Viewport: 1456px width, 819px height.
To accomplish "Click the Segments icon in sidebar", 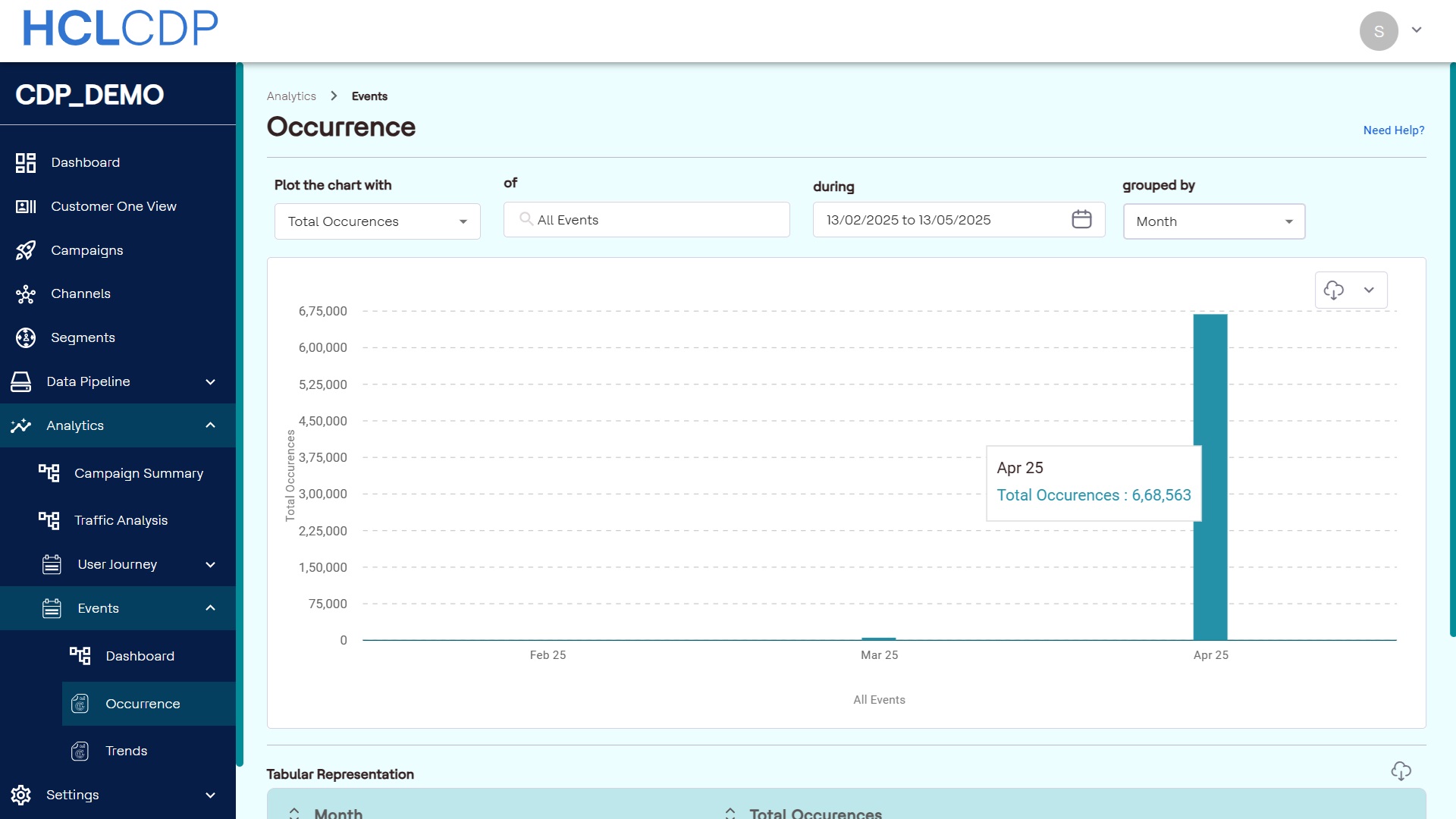I will [26, 338].
